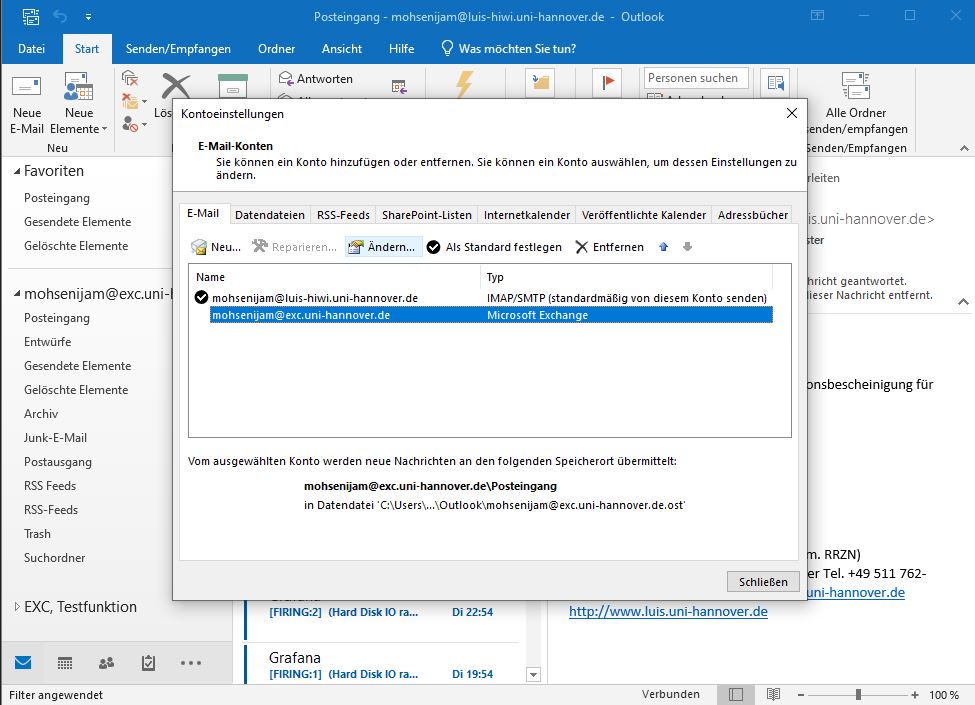Image resolution: width=975 pixels, height=705 pixels.
Task: Click the Reparieren... repair account button
Action: point(295,247)
